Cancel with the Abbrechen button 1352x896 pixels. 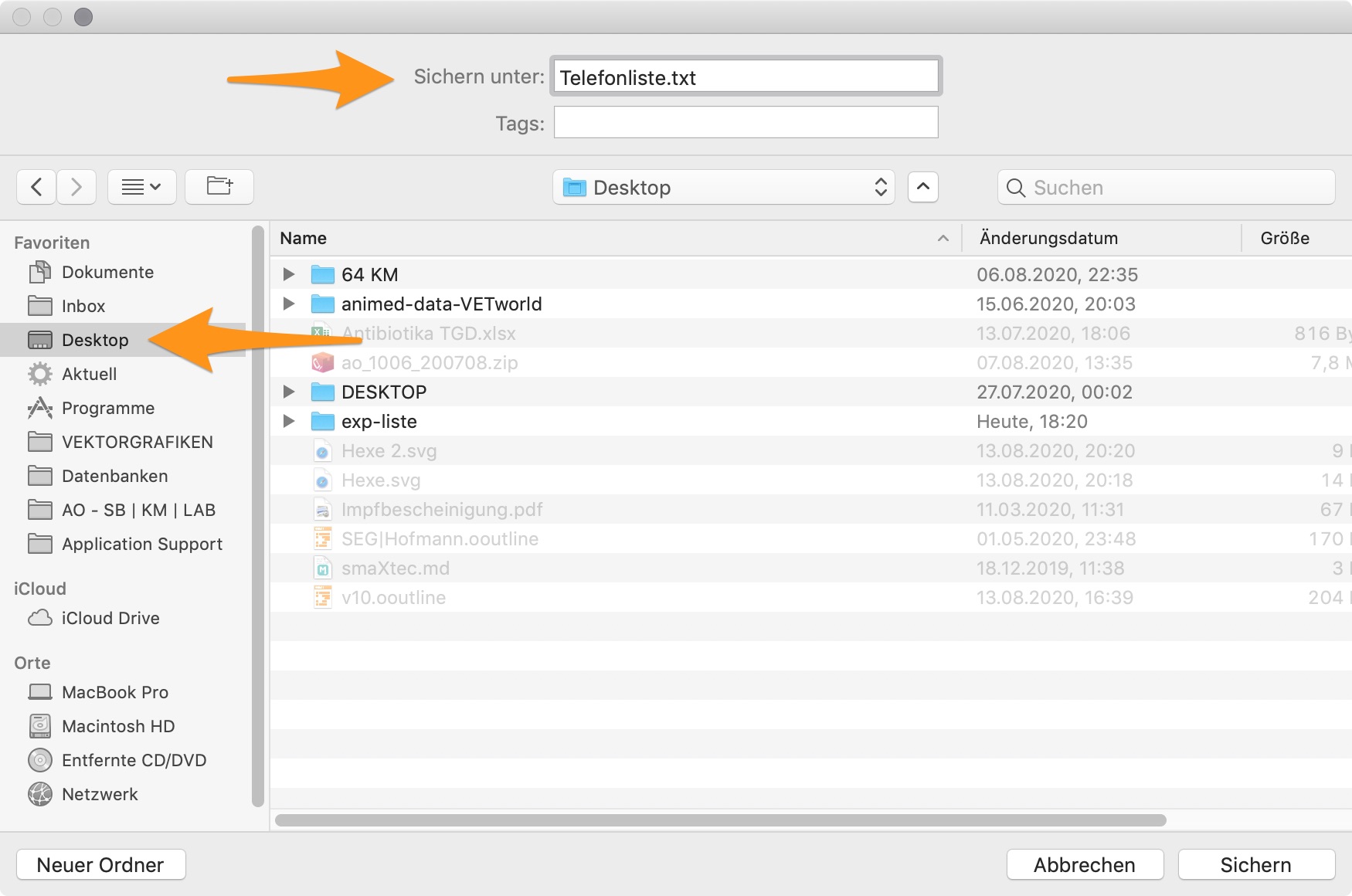(1084, 864)
